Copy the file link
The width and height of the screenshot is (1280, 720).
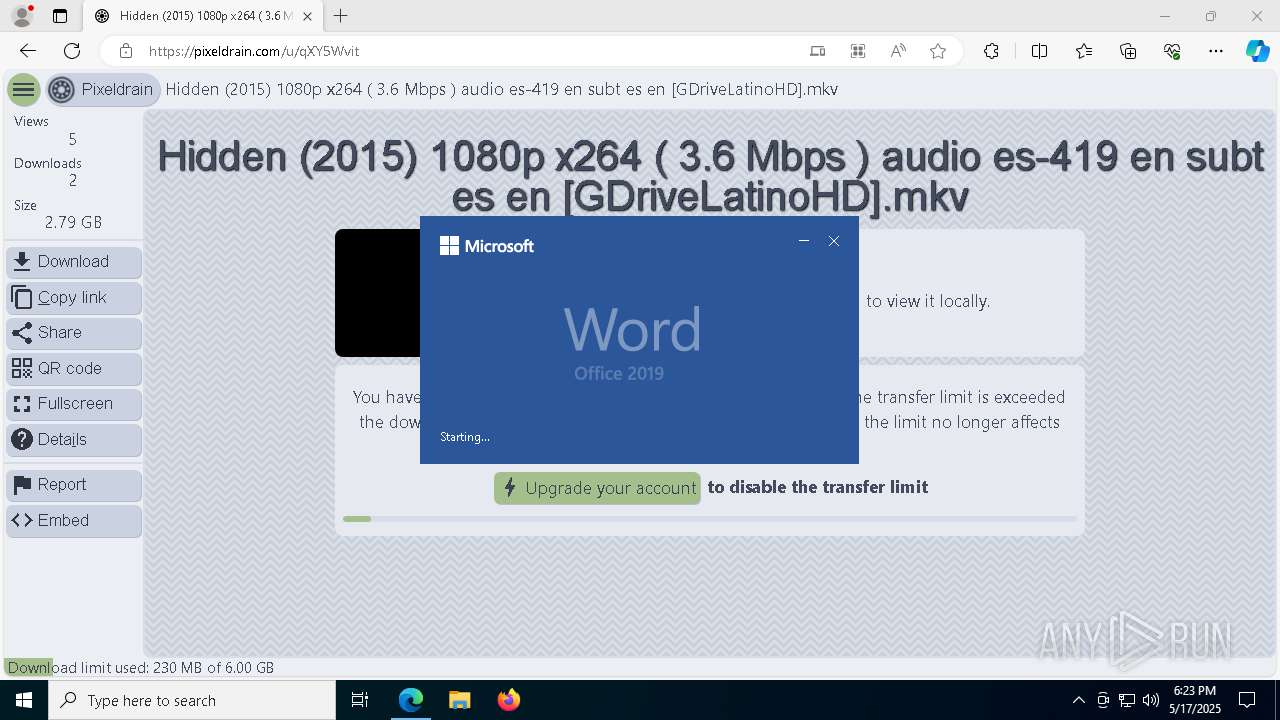point(74,298)
